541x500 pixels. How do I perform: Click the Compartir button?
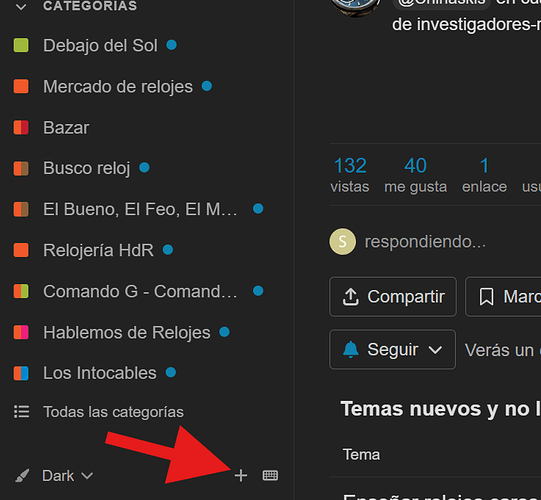pyautogui.click(x=393, y=297)
